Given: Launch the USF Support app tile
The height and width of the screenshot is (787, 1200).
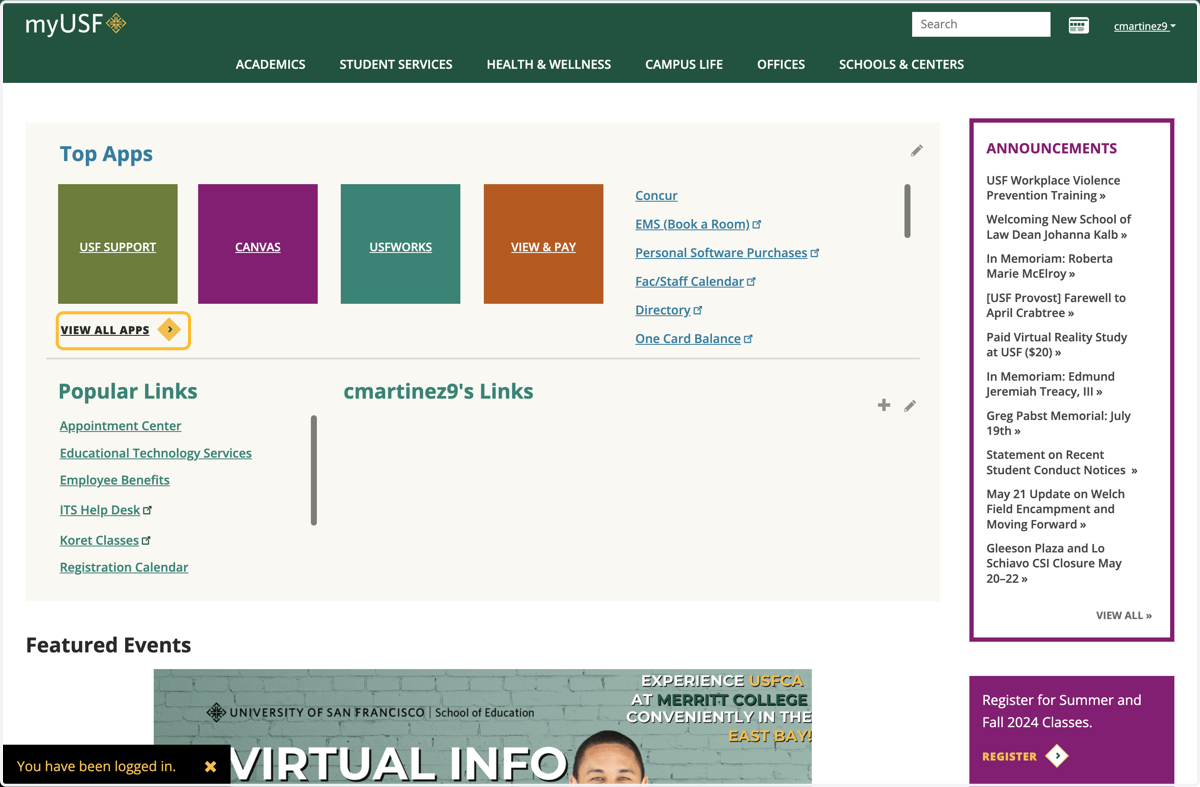Looking at the screenshot, I should coord(118,244).
